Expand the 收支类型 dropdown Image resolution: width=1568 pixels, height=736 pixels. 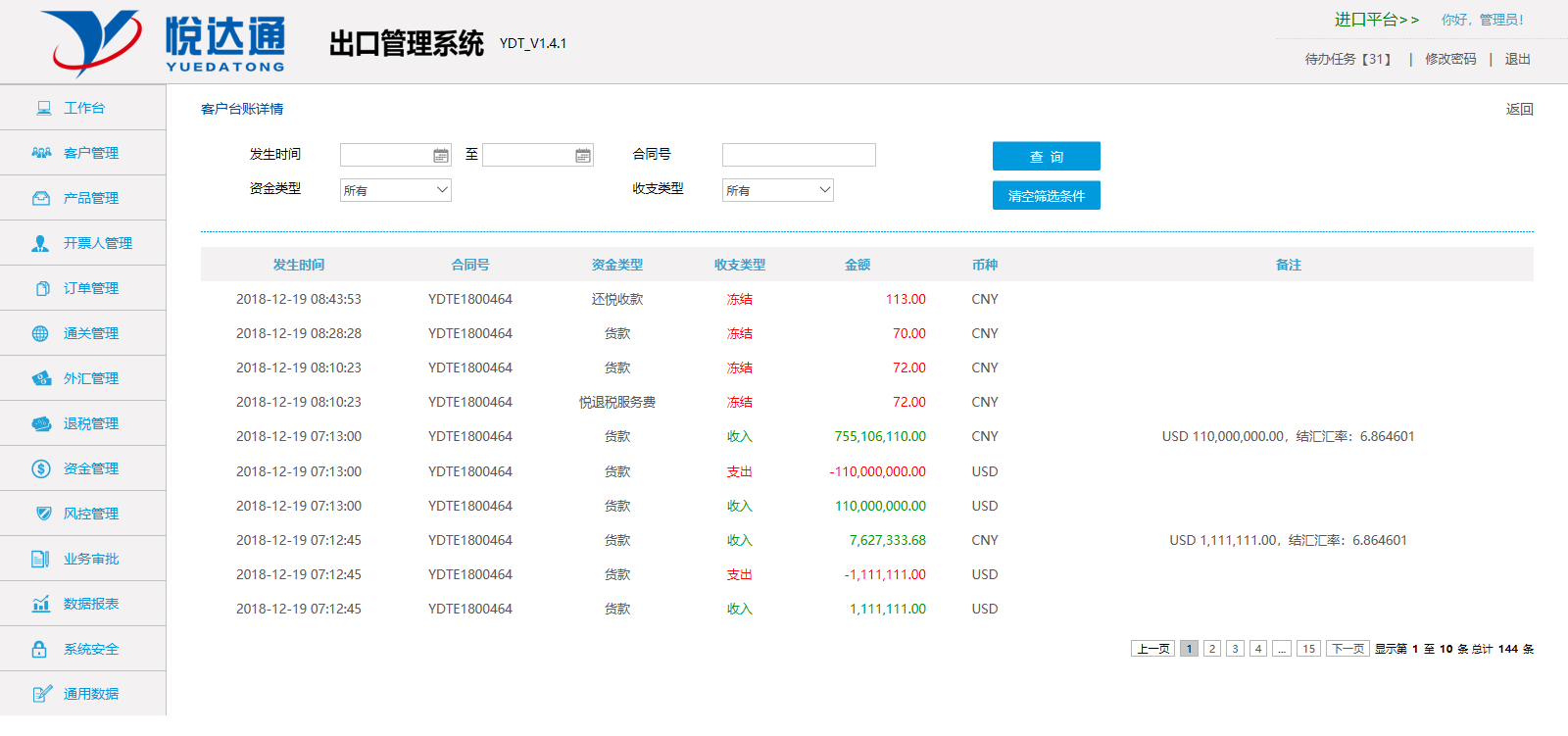[778, 190]
